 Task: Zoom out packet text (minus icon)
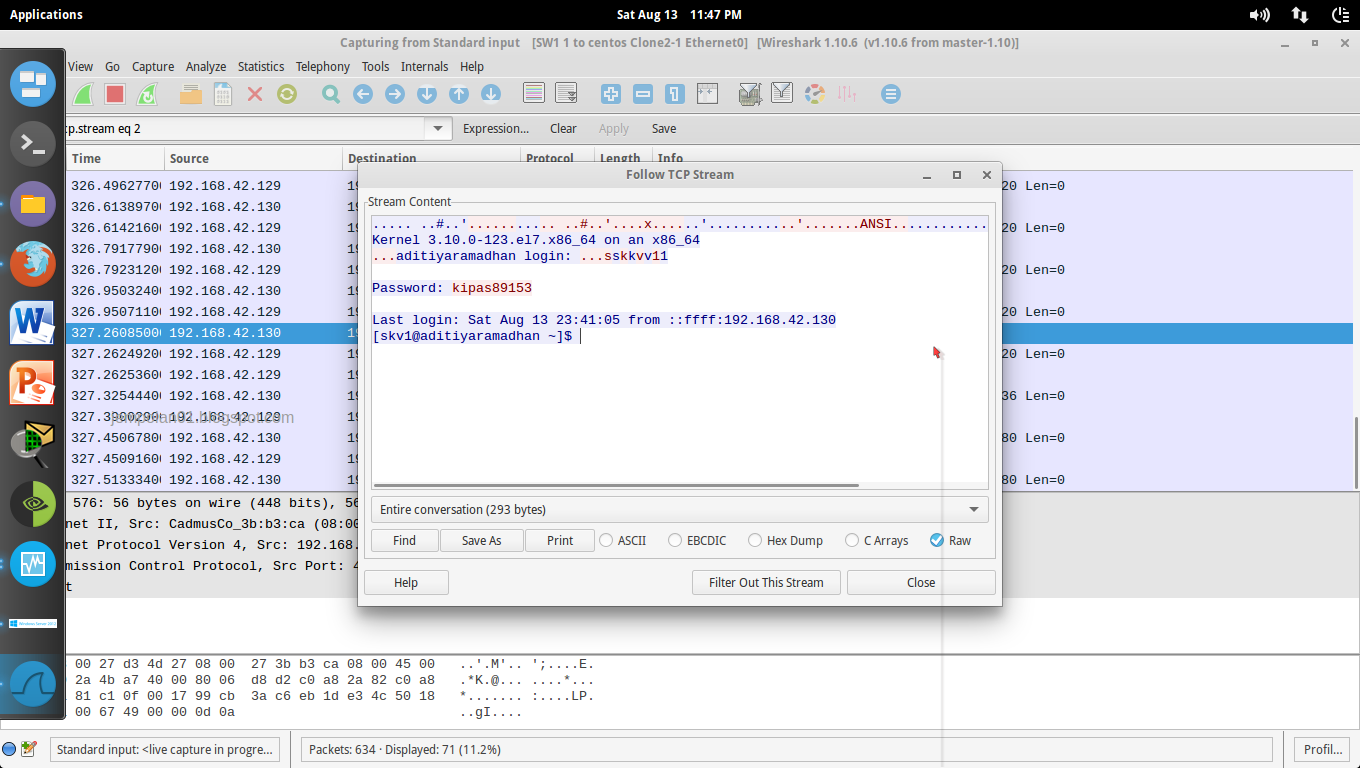(x=643, y=94)
